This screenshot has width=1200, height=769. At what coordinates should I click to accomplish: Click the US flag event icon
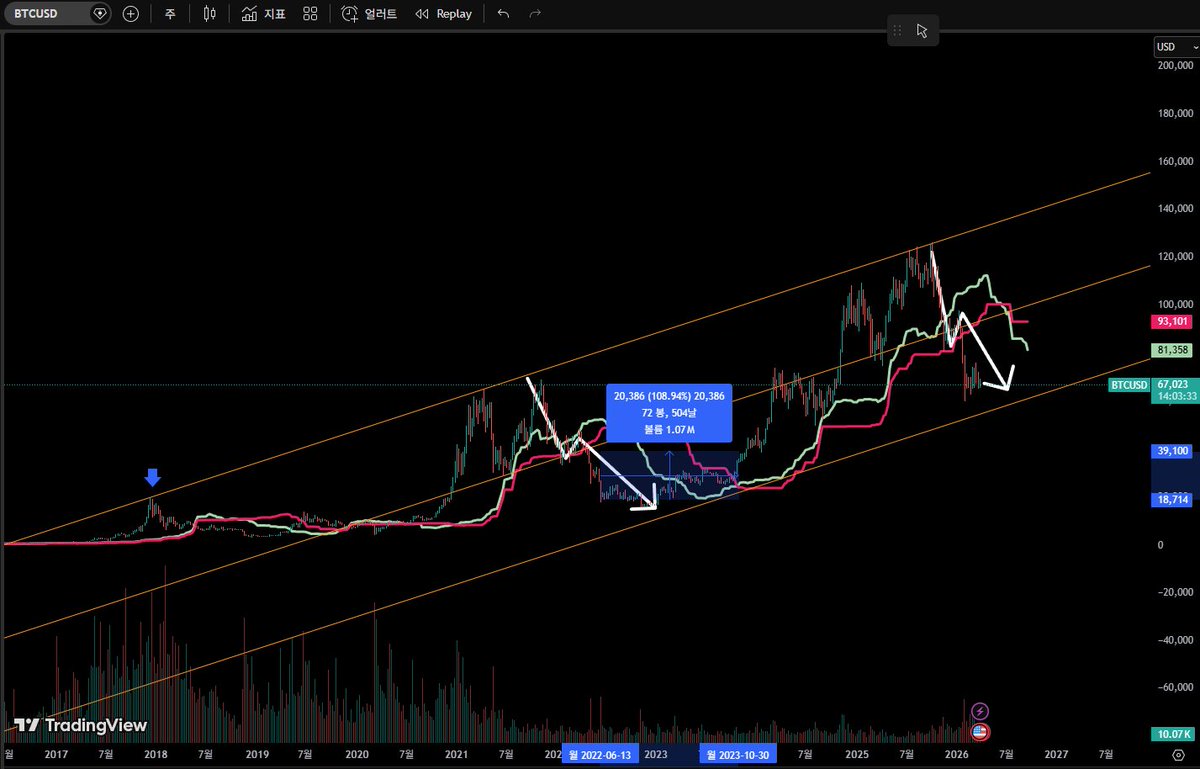(x=980, y=731)
